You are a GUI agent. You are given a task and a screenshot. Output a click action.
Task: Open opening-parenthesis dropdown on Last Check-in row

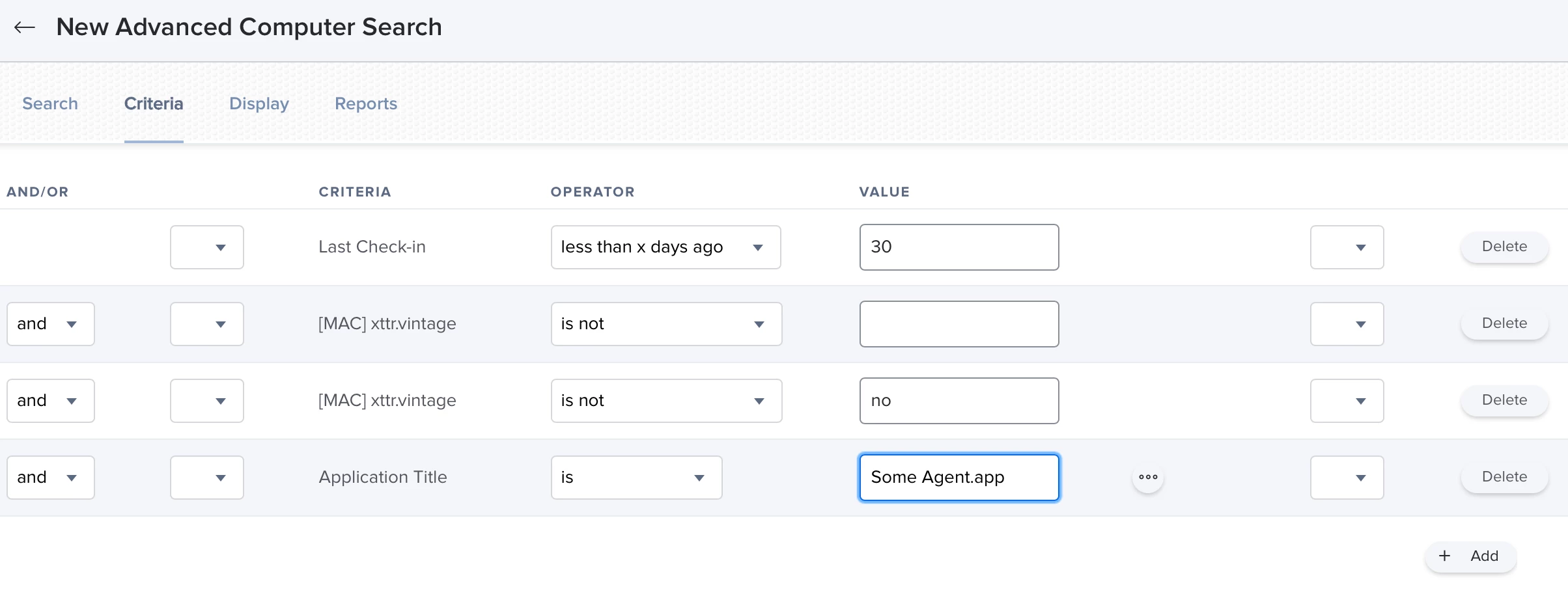[x=206, y=247]
